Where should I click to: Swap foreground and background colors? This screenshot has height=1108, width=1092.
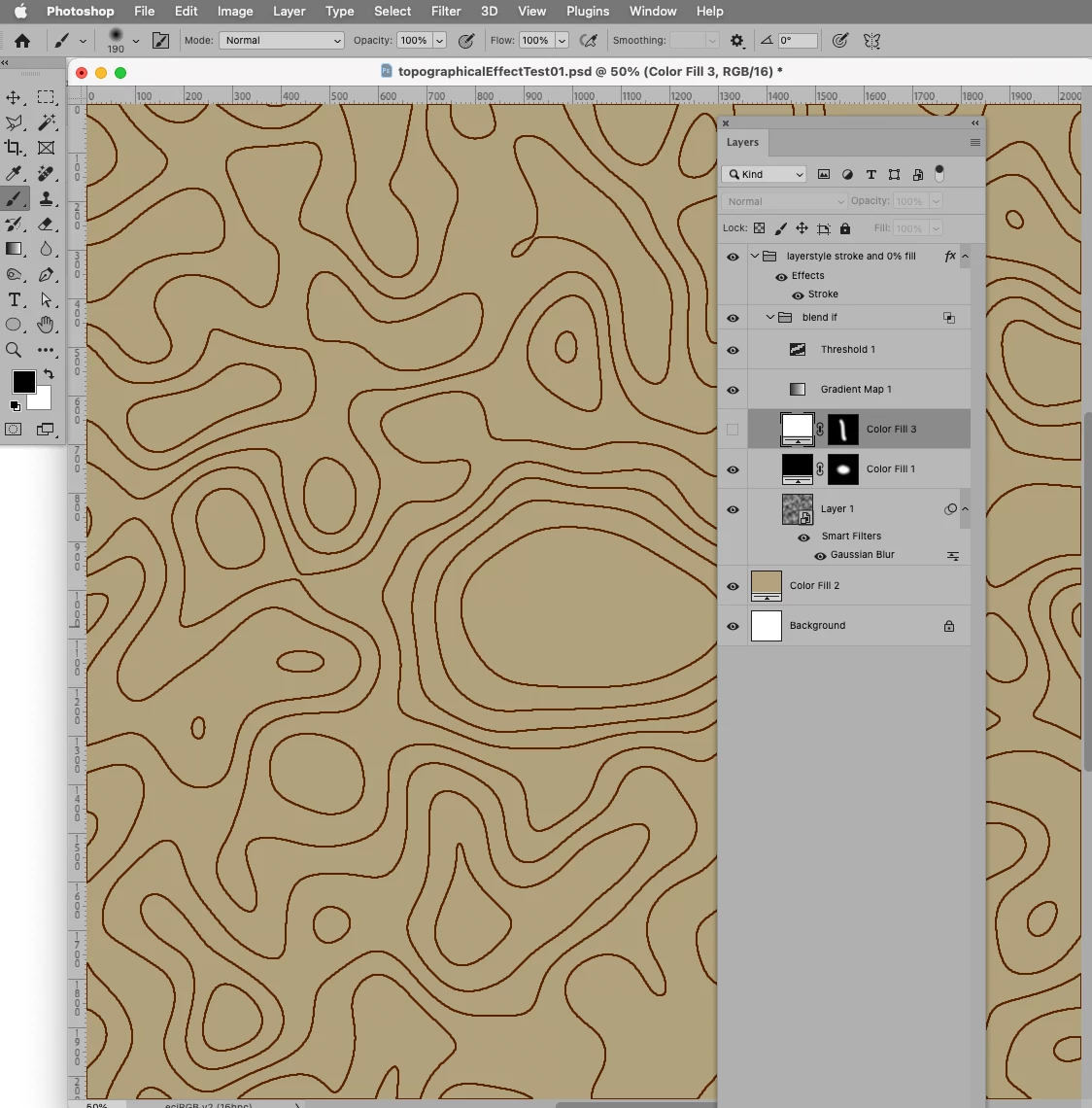[48, 373]
